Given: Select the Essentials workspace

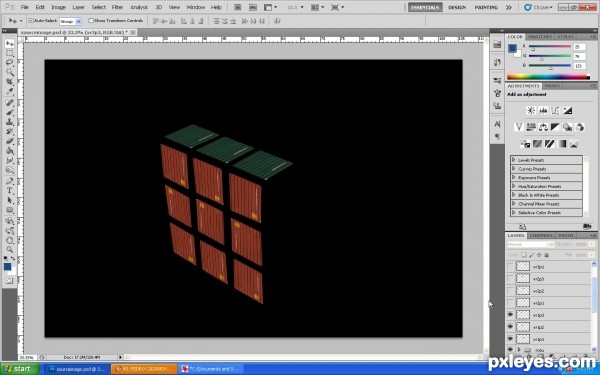Looking at the screenshot, I should click(425, 7).
